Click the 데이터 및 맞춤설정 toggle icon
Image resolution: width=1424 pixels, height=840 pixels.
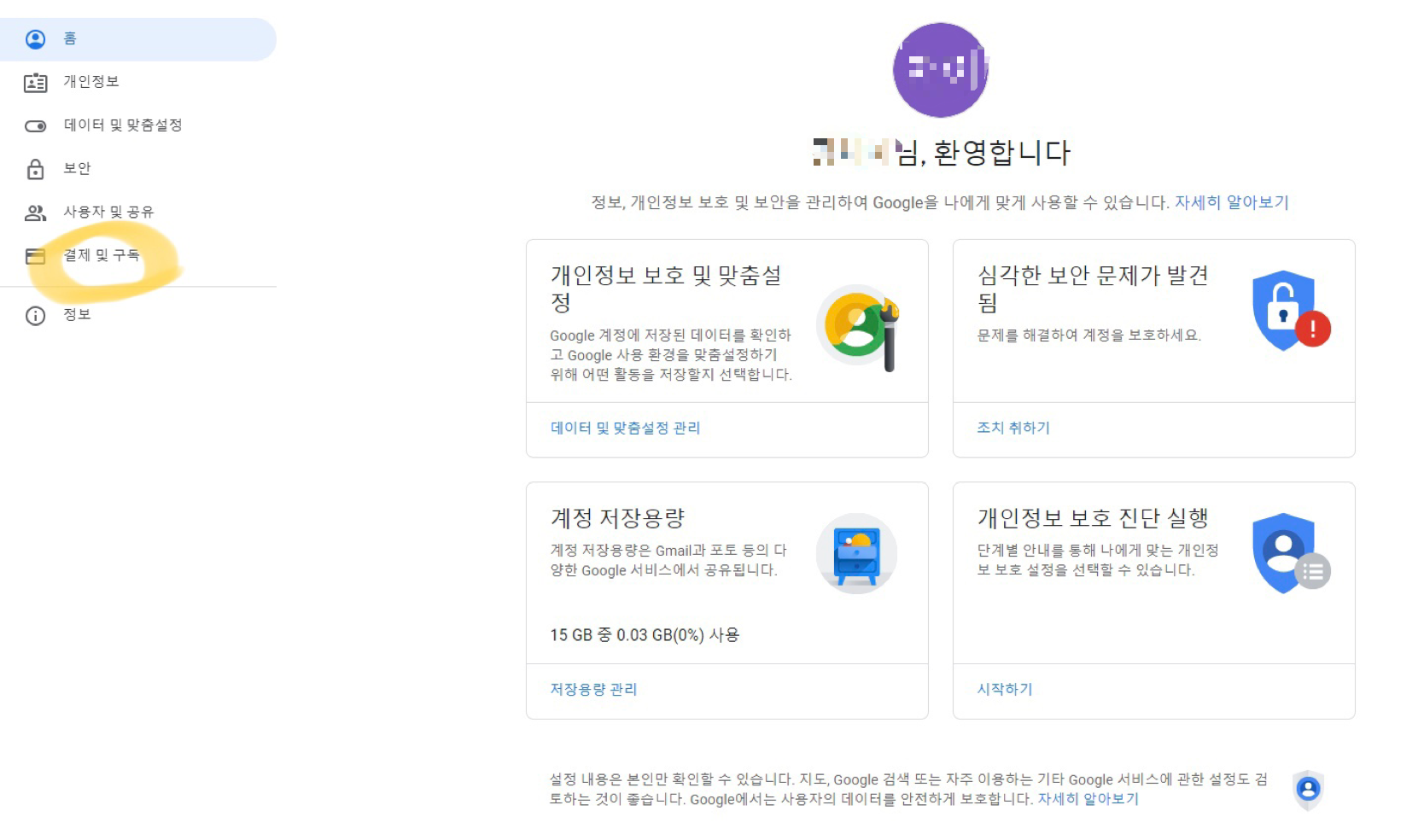(35, 126)
